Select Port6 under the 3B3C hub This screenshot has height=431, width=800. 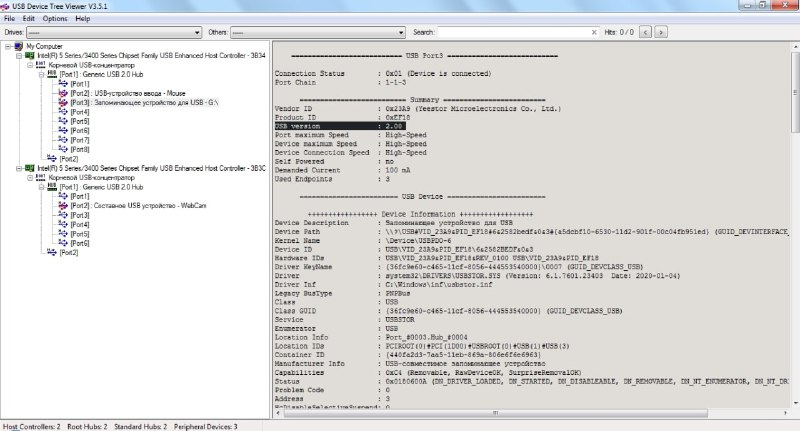[80, 243]
